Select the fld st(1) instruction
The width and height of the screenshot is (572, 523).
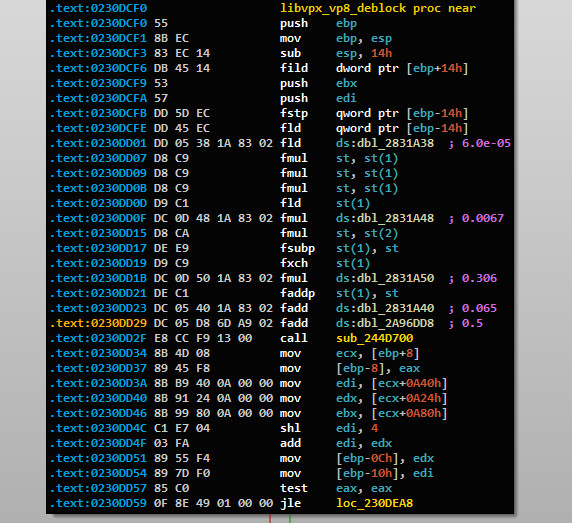tap(325, 203)
